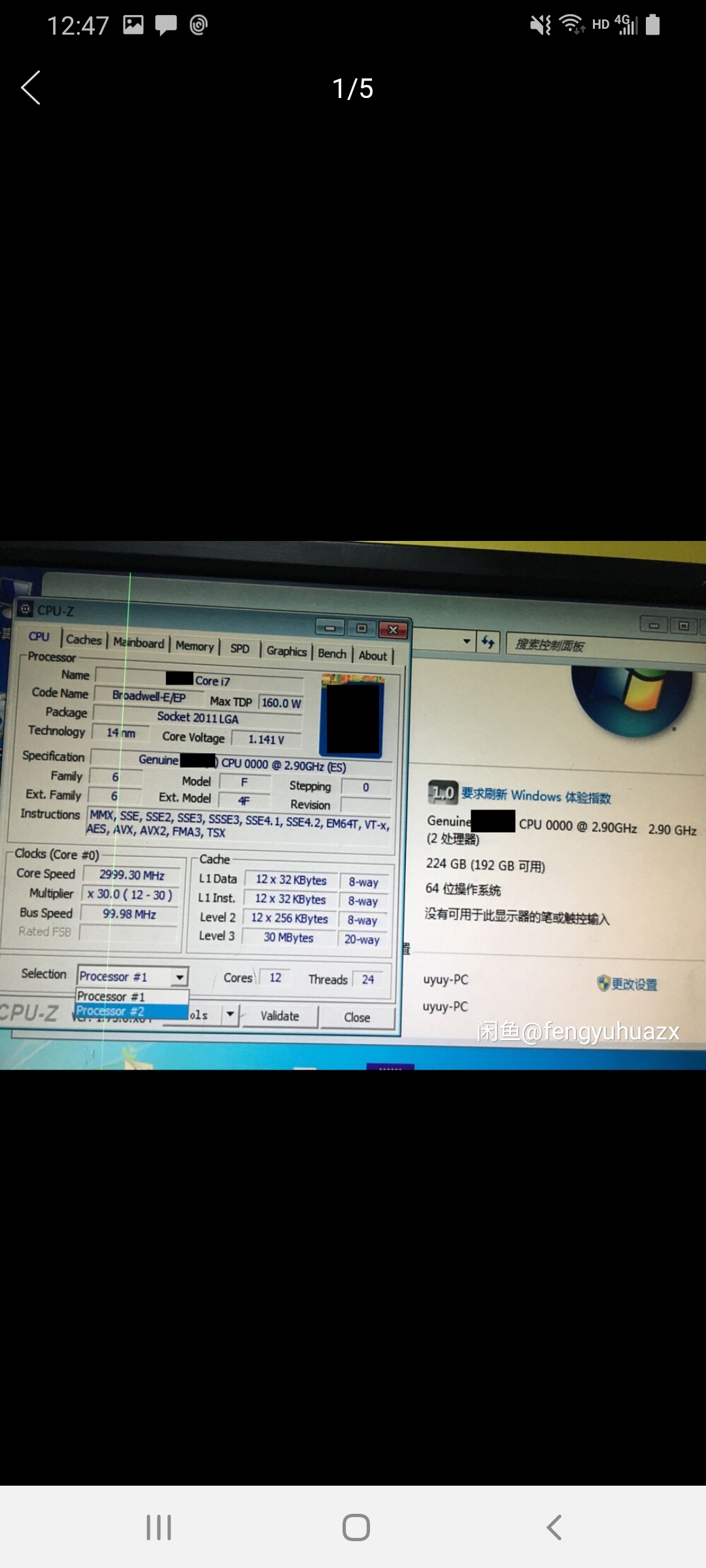
Task: Click the Level 3 20-way value
Action: 362,939
